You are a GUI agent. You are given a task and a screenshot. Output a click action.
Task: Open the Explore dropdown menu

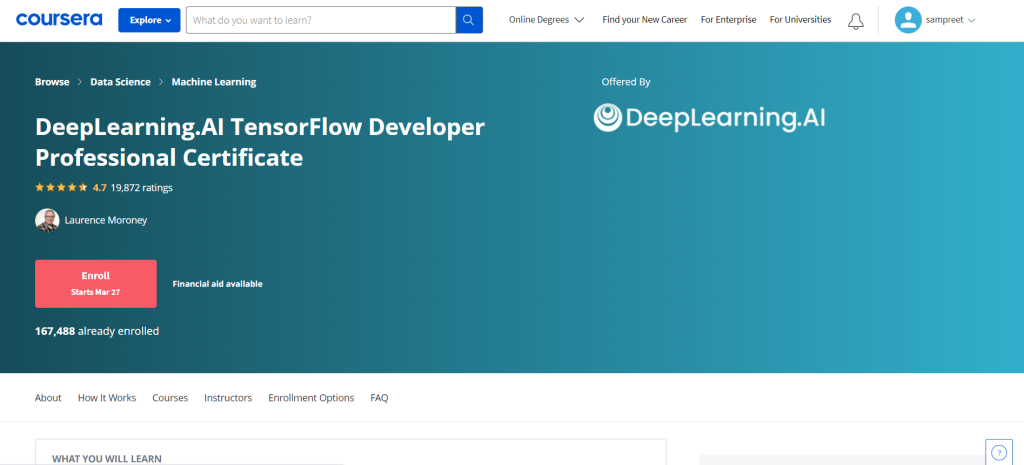[x=149, y=20]
